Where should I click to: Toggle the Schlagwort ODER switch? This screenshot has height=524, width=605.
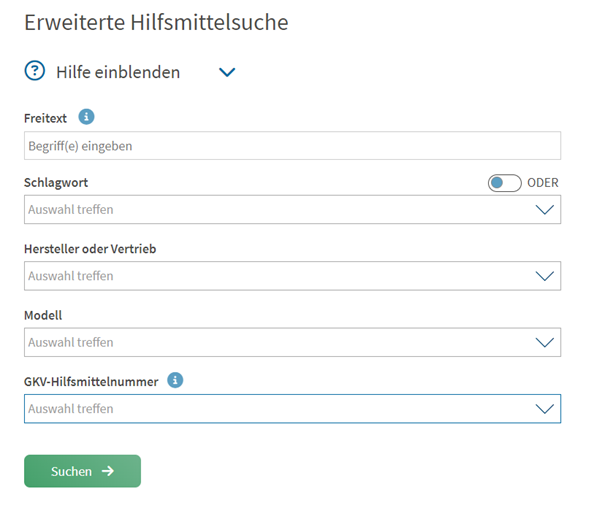tap(504, 183)
